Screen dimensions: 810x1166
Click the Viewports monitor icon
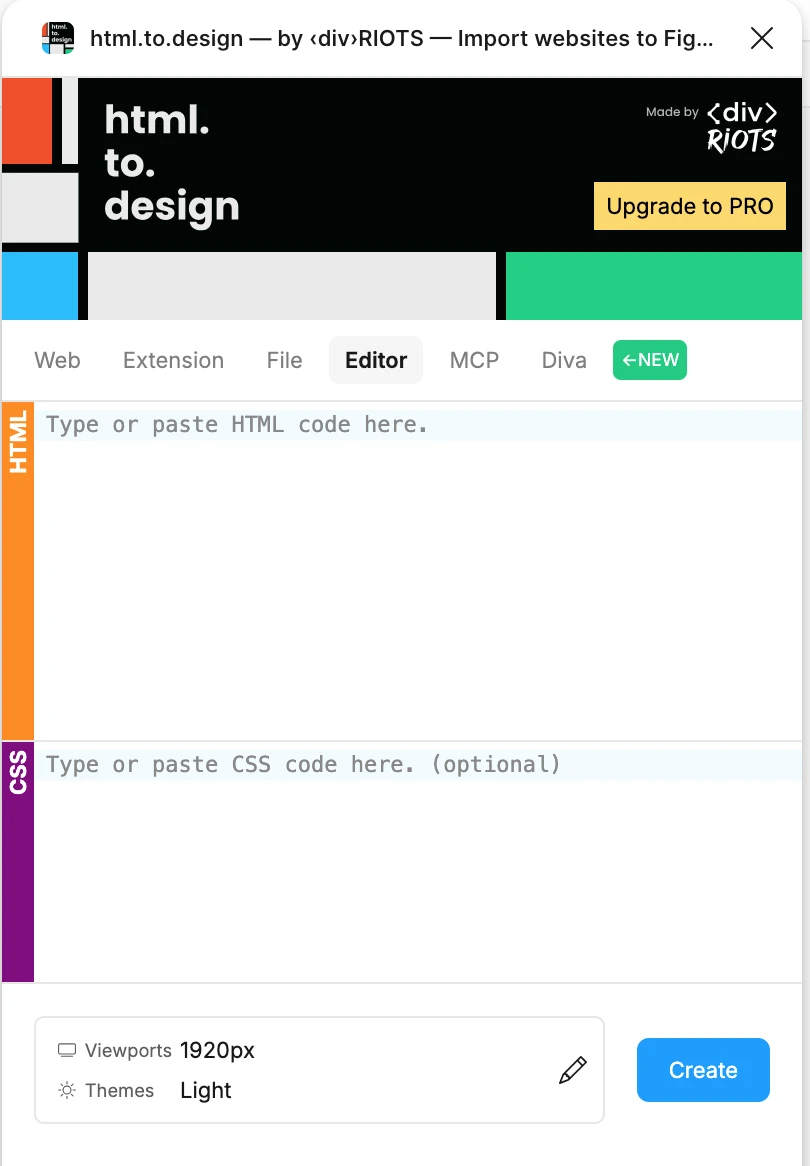point(67,1051)
